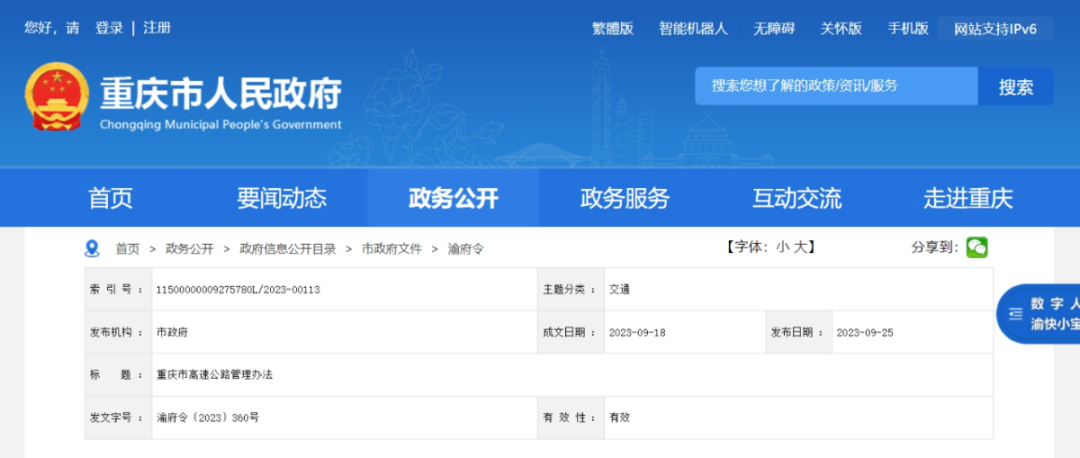Switch to the 要闻动态 tab
Screen dimensions: 1080x458
(282, 198)
